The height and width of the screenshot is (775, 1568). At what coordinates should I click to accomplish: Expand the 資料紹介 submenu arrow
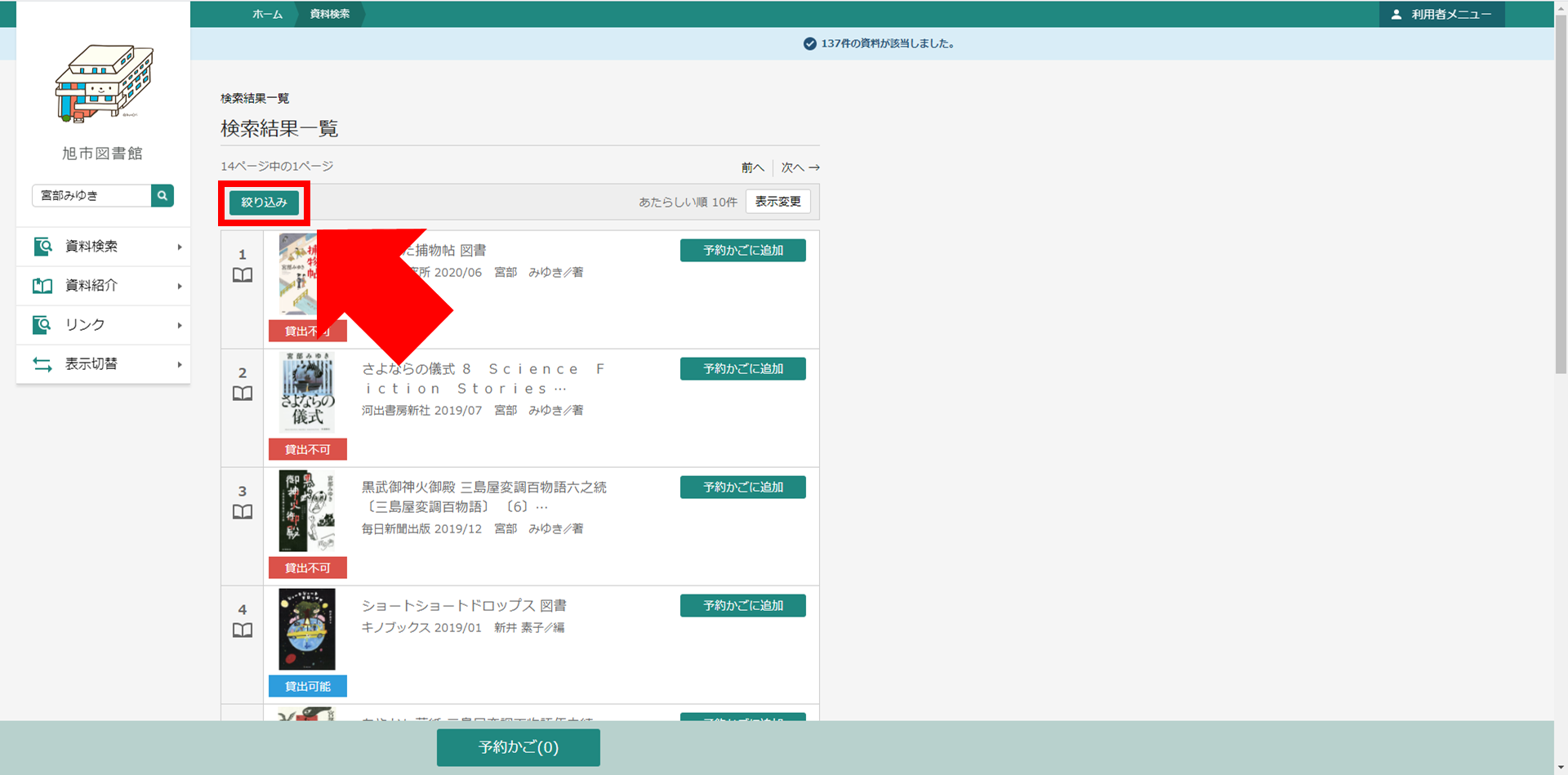(x=180, y=286)
